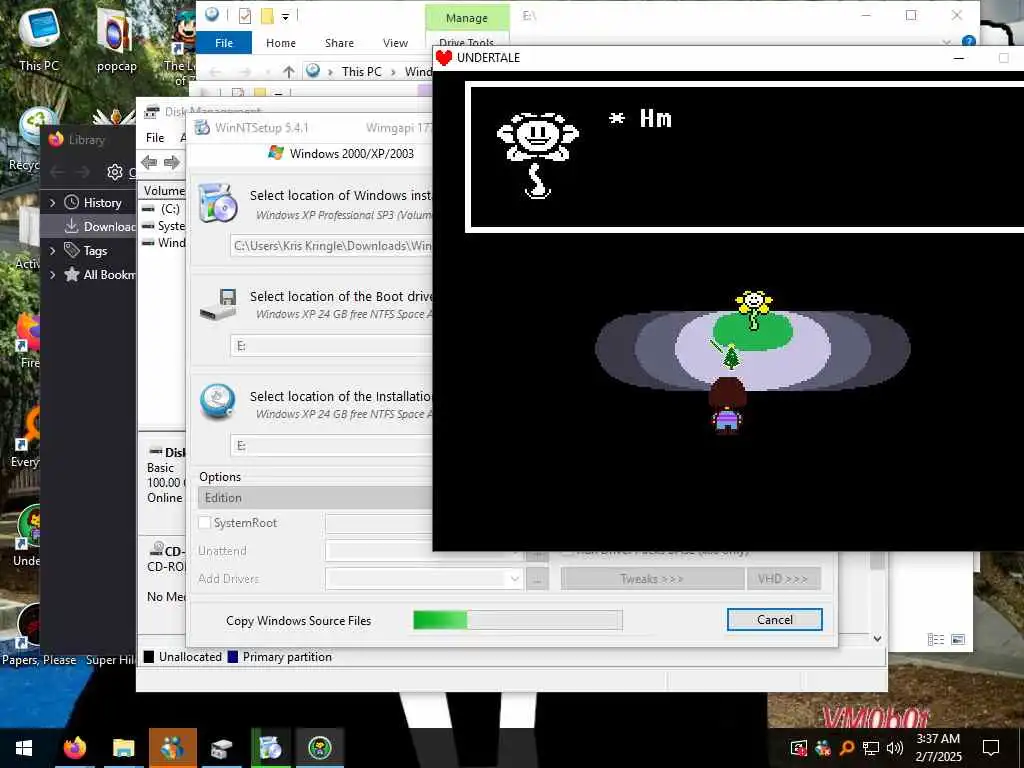
Task: Click New Folder icon in Explorer quick access toolbar
Action: click(266, 16)
